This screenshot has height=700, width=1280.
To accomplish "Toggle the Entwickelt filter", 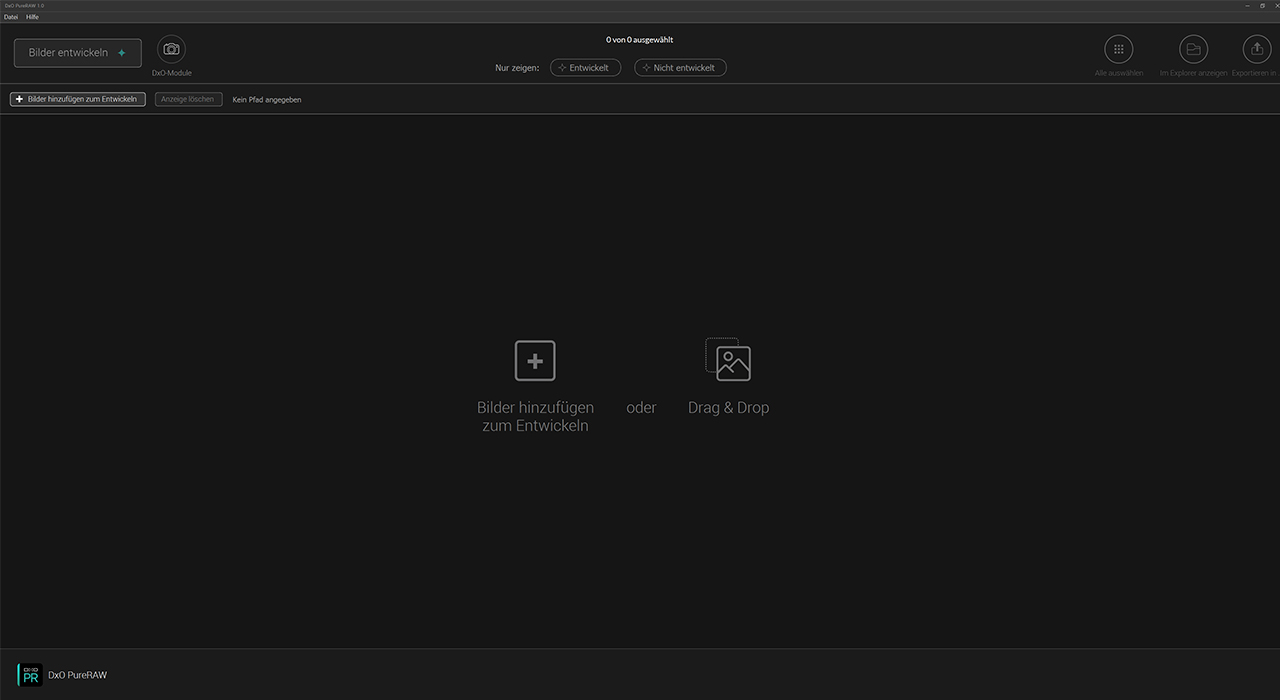I will pyautogui.click(x=585, y=68).
